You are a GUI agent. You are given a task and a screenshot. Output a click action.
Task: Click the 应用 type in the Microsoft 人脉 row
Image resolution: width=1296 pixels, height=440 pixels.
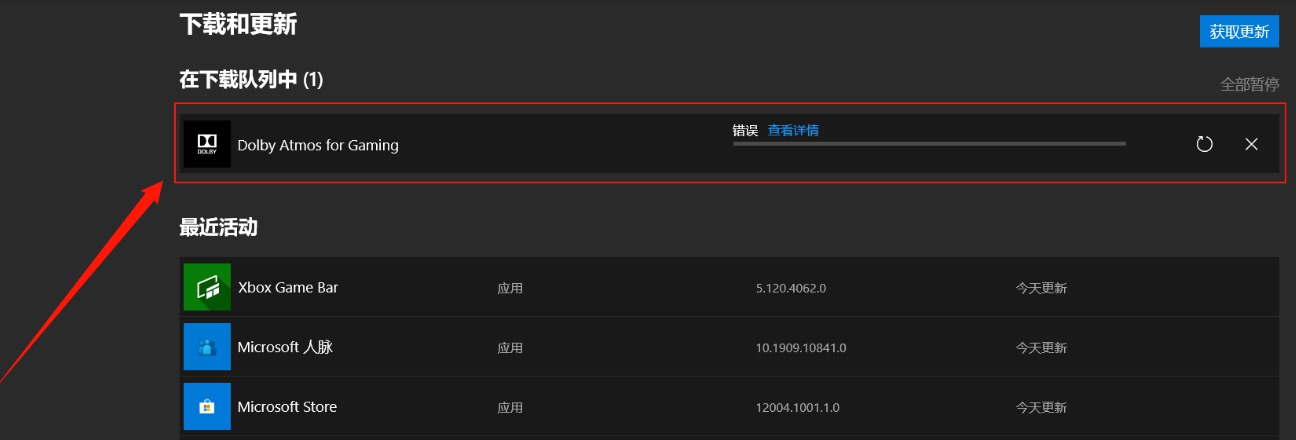coord(510,348)
